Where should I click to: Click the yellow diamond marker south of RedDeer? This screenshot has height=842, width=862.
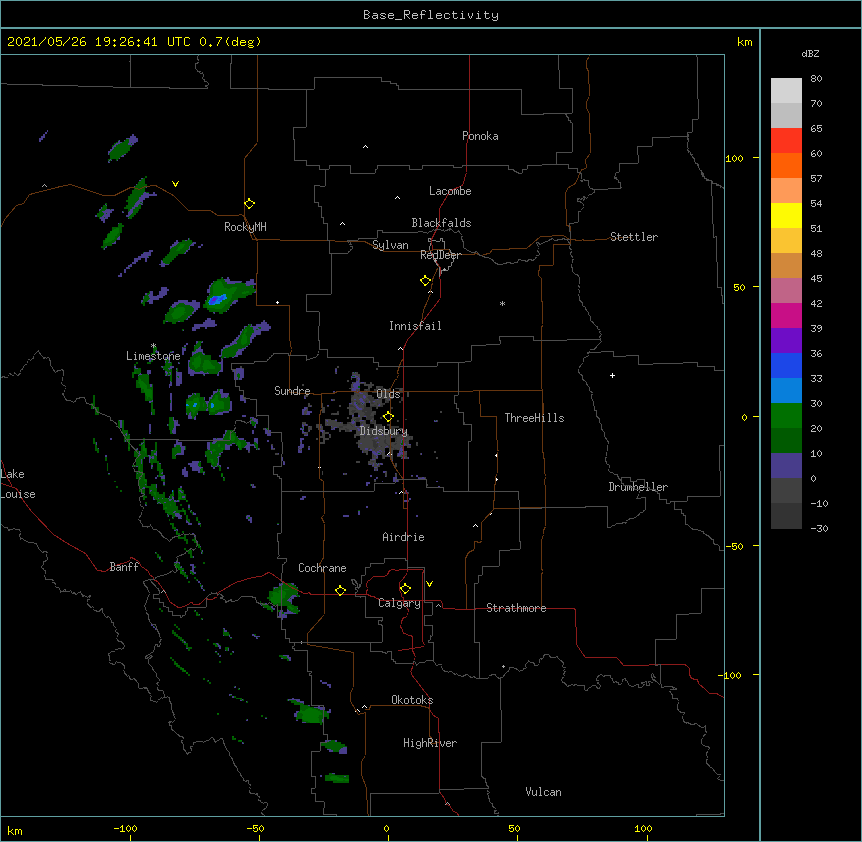tap(426, 281)
